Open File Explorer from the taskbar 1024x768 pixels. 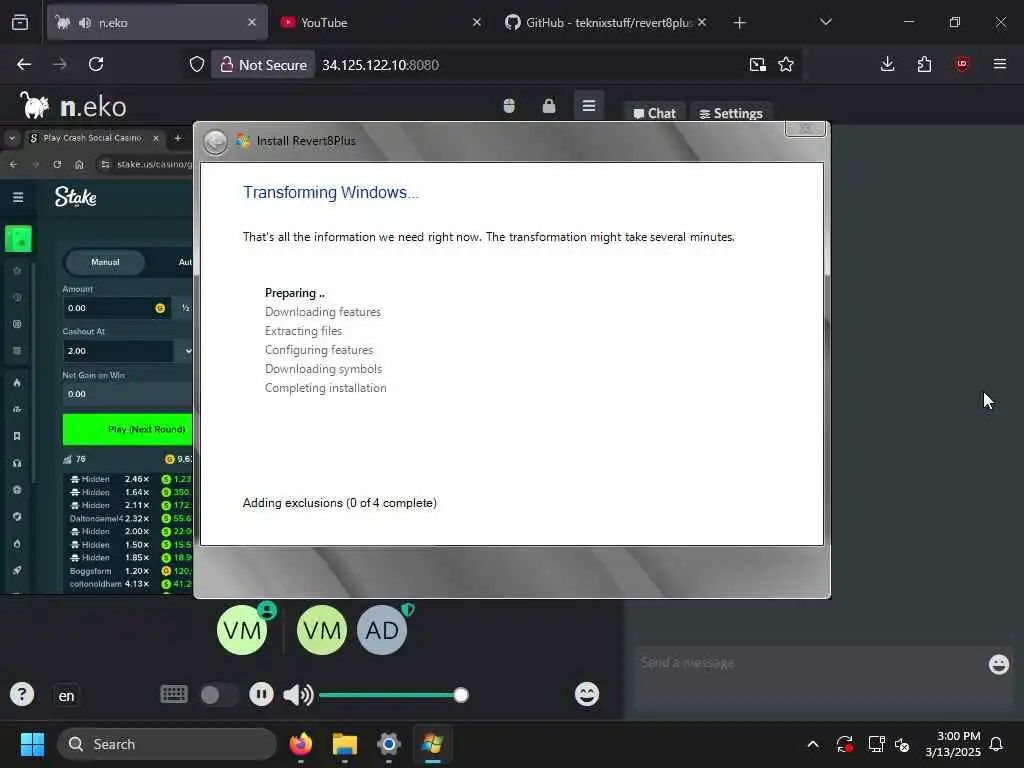345,744
